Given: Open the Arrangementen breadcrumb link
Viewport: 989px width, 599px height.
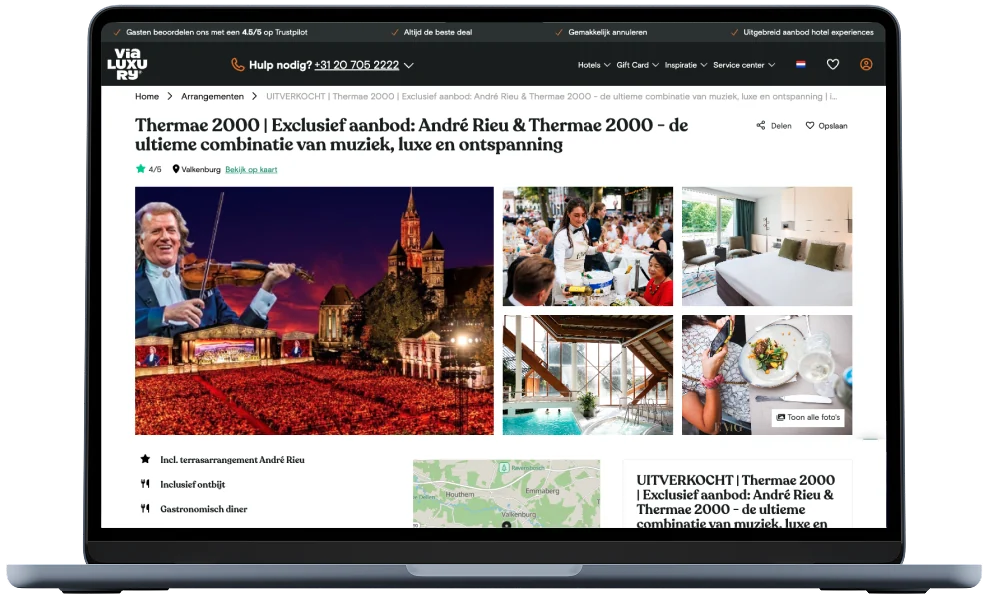Looking at the screenshot, I should (x=212, y=96).
